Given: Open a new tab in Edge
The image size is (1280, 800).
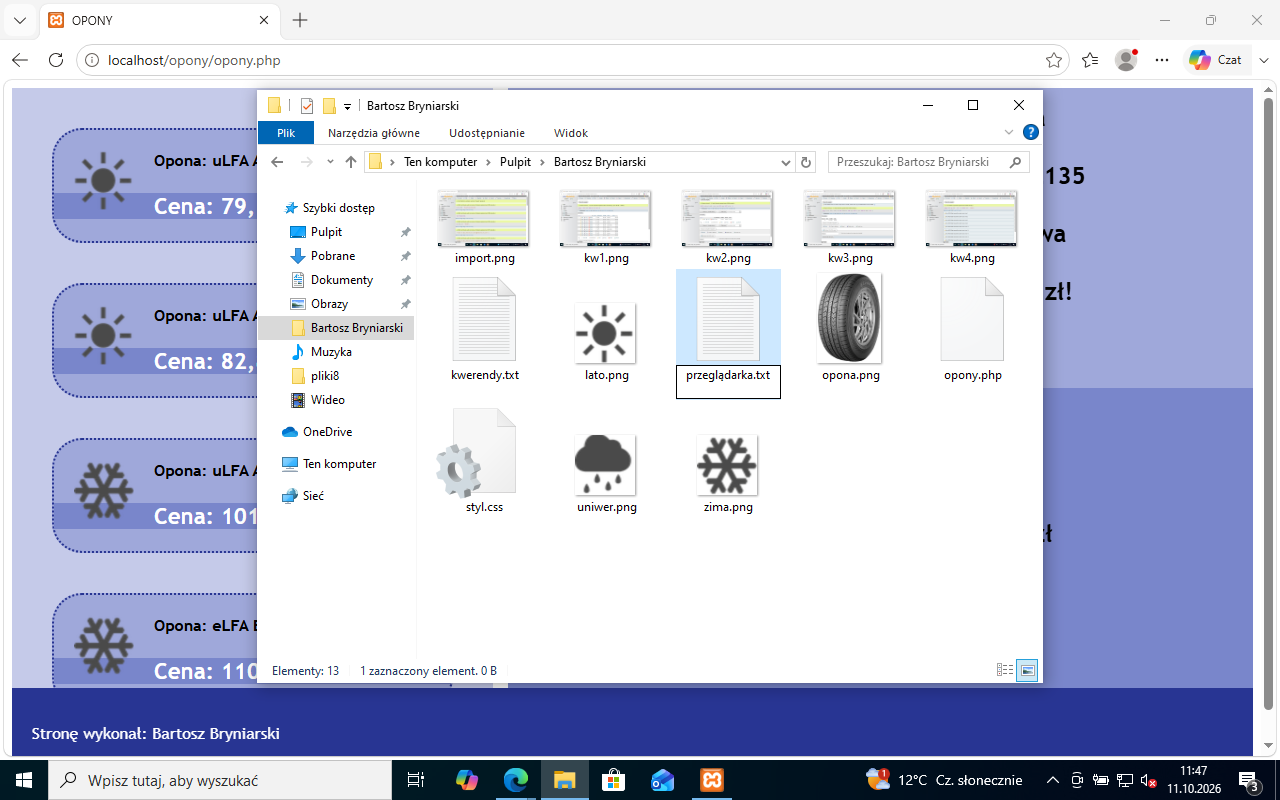Looking at the screenshot, I should [300, 20].
